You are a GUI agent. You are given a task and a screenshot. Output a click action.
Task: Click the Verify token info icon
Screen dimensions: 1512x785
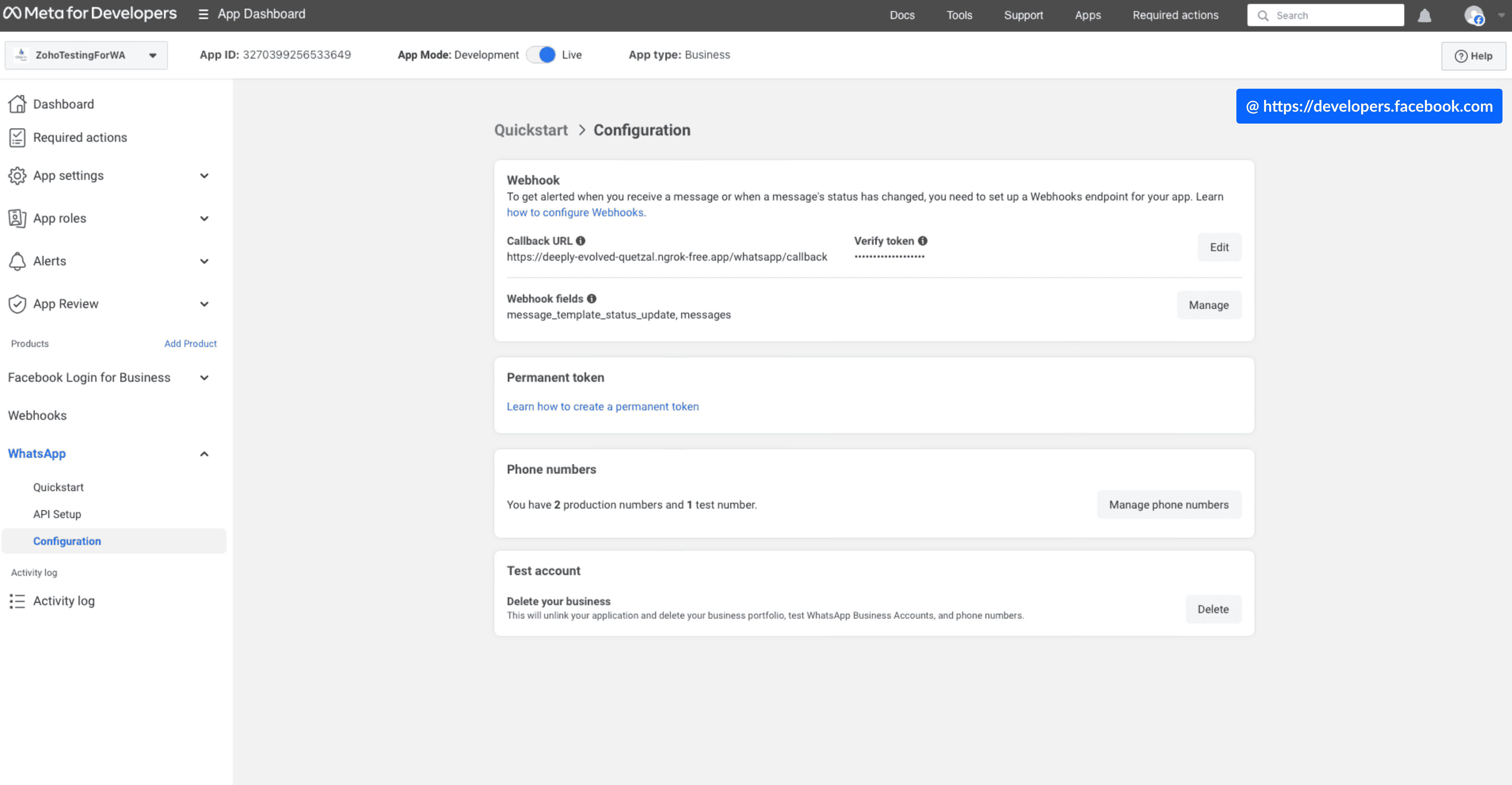click(x=923, y=240)
